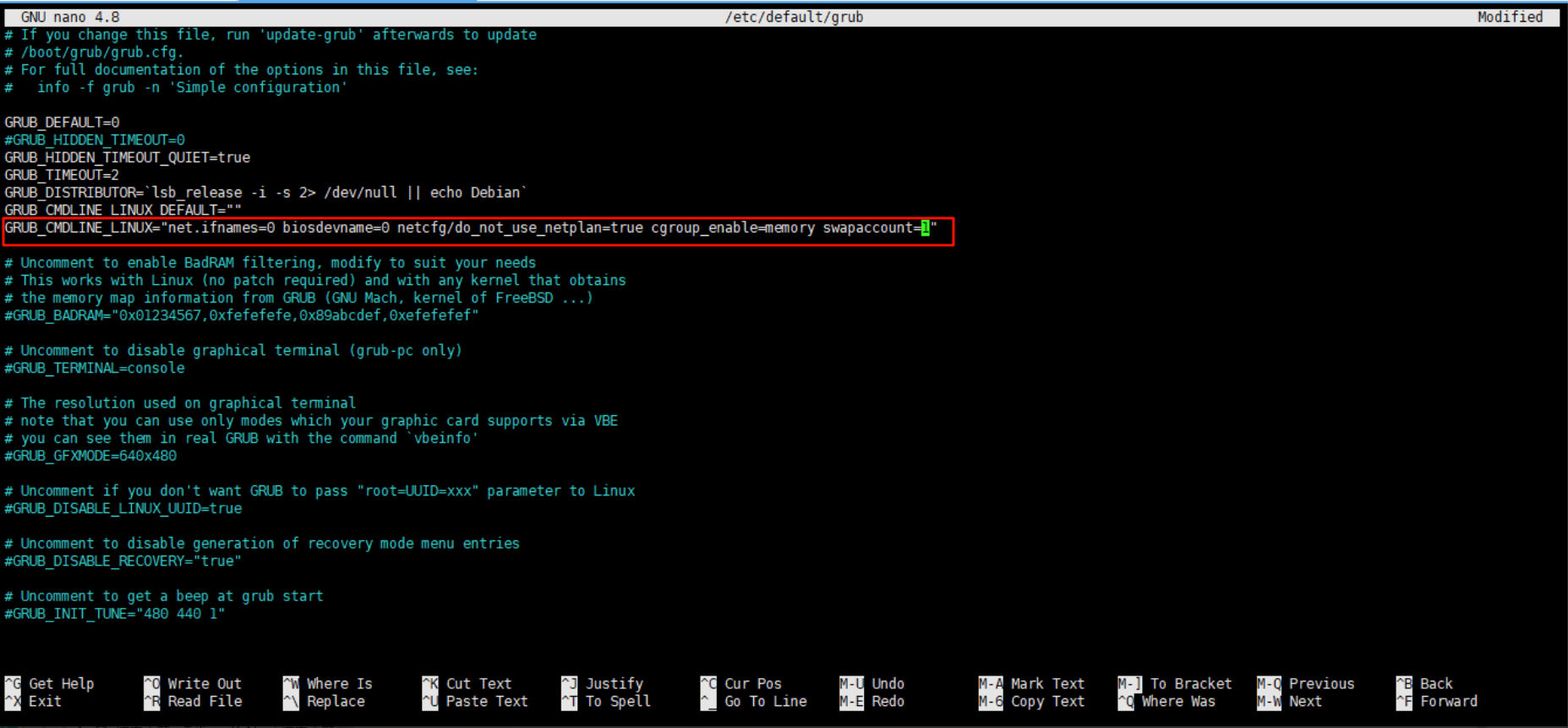Click the GRUB_DEFAULT=0 line
The width and height of the screenshot is (1568, 728).
(62, 123)
